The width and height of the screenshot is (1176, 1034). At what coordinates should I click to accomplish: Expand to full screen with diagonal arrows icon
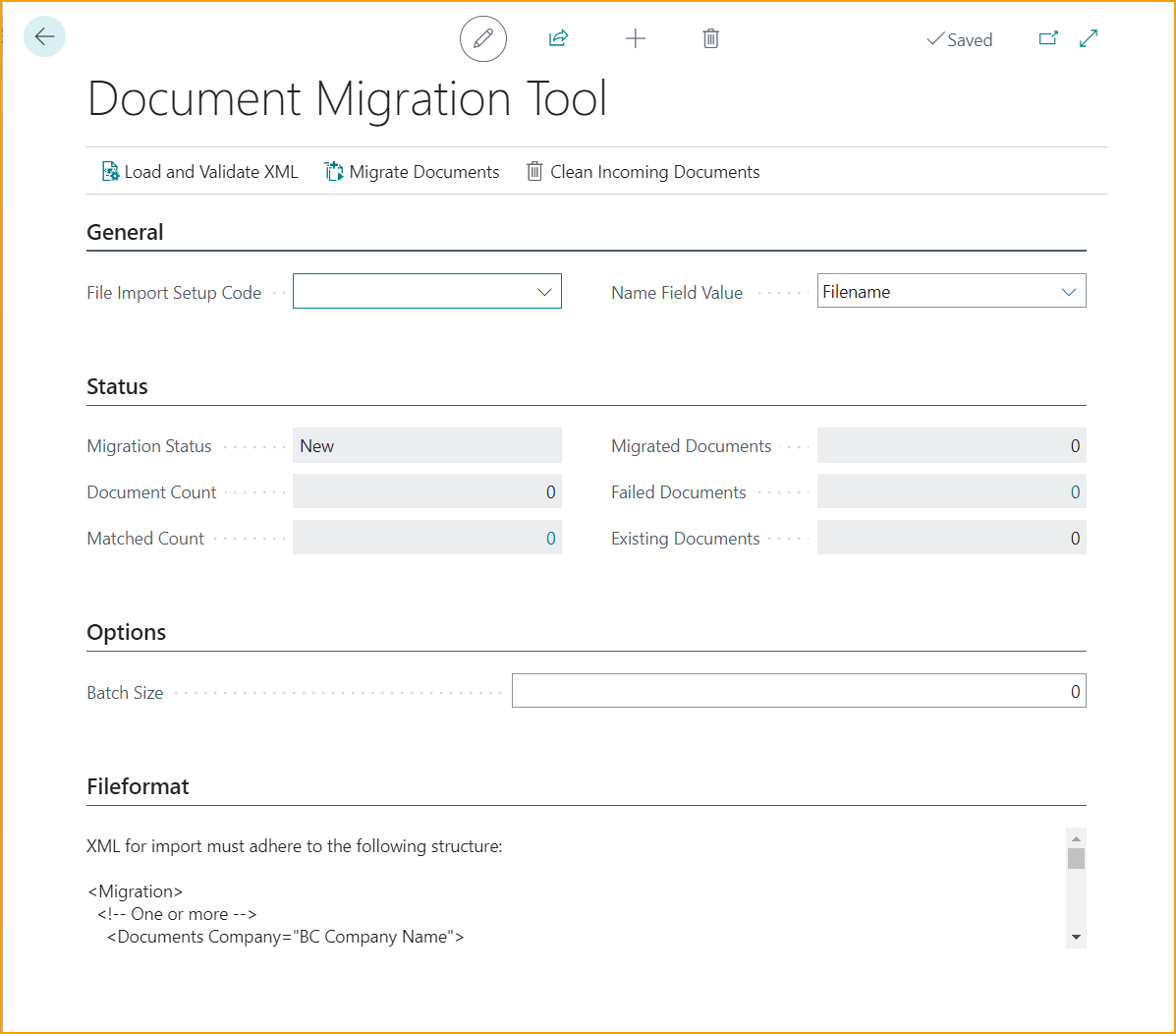tap(1088, 37)
